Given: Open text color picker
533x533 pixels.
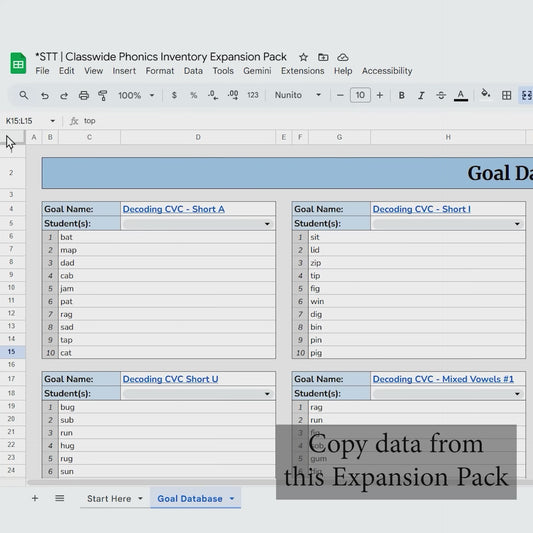Looking at the screenshot, I should pyautogui.click(x=461, y=95).
